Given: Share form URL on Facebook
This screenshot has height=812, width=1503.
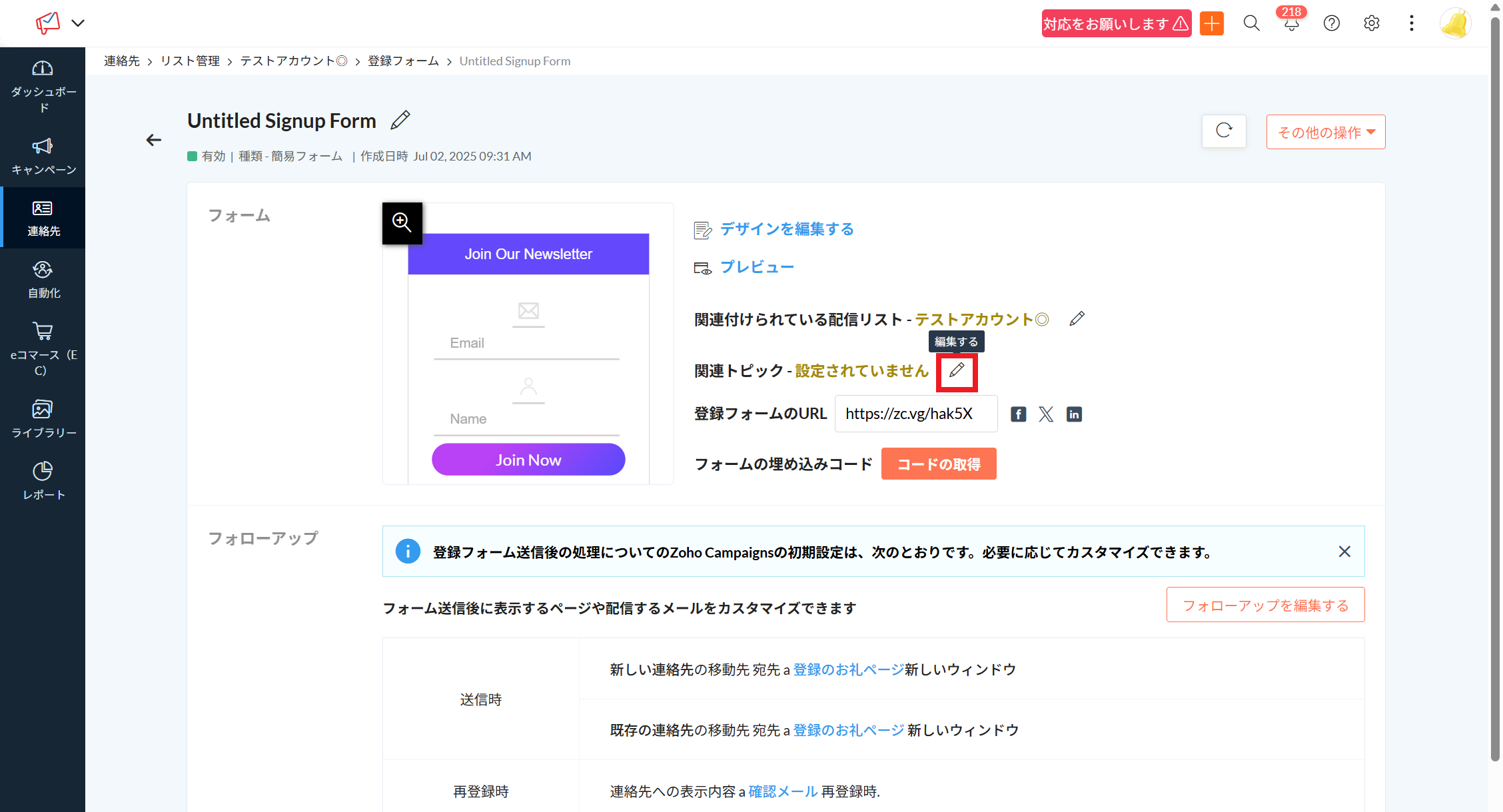Looking at the screenshot, I should [1018, 414].
